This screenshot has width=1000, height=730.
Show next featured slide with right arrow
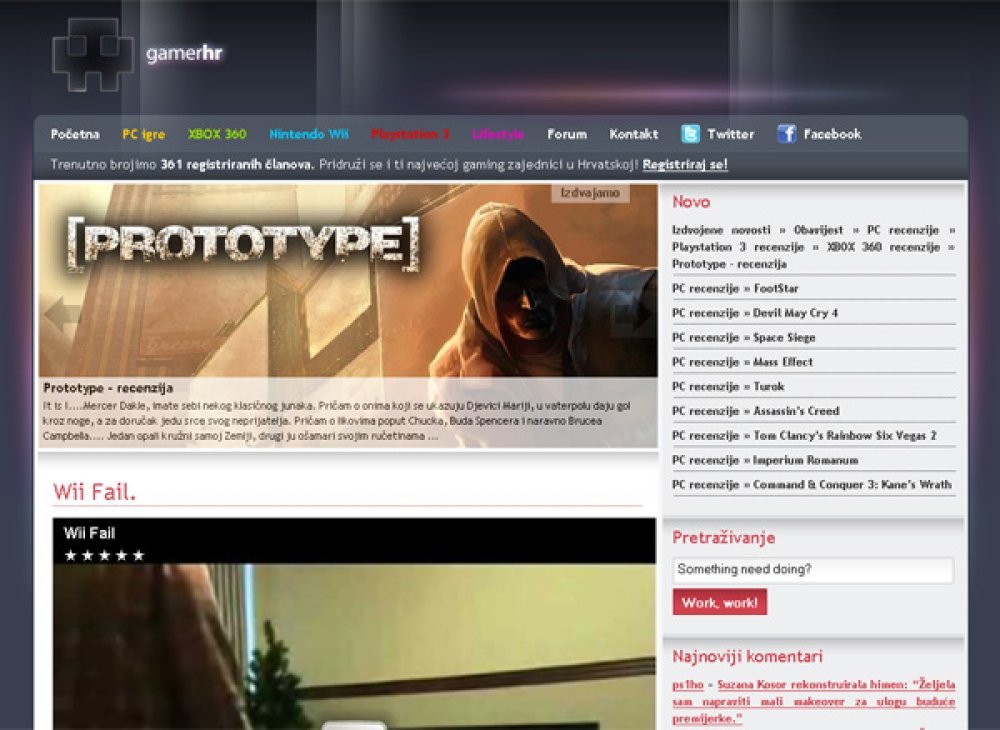point(633,314)
